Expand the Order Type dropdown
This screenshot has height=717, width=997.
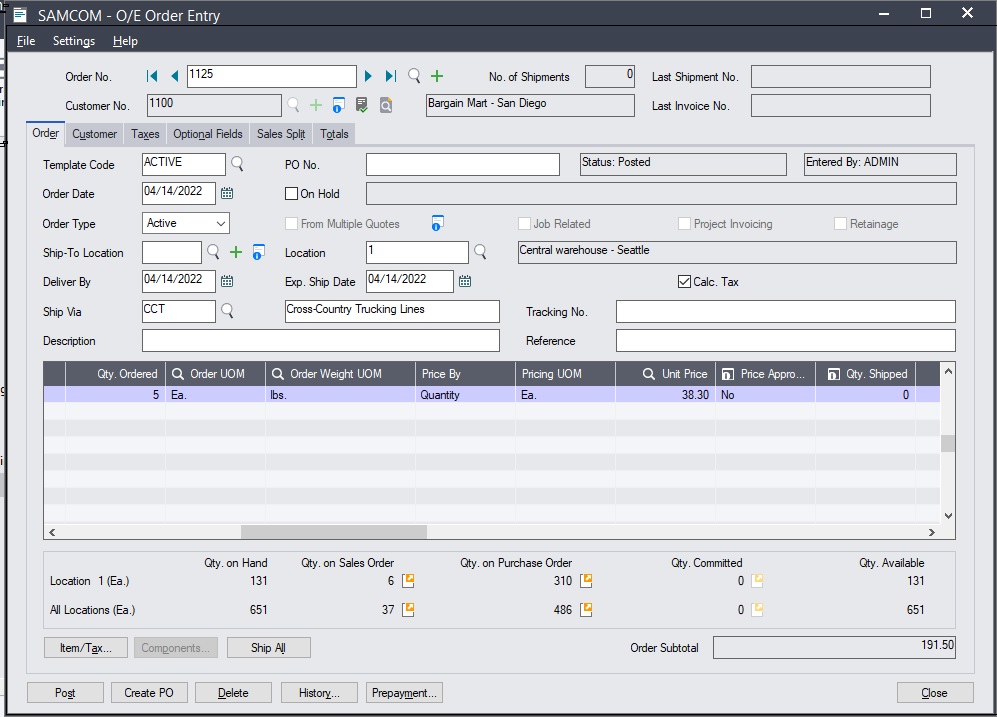pos(221,223)
